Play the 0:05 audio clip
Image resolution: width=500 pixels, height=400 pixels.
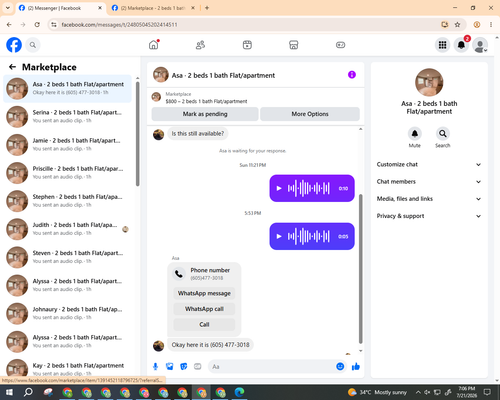279,236
